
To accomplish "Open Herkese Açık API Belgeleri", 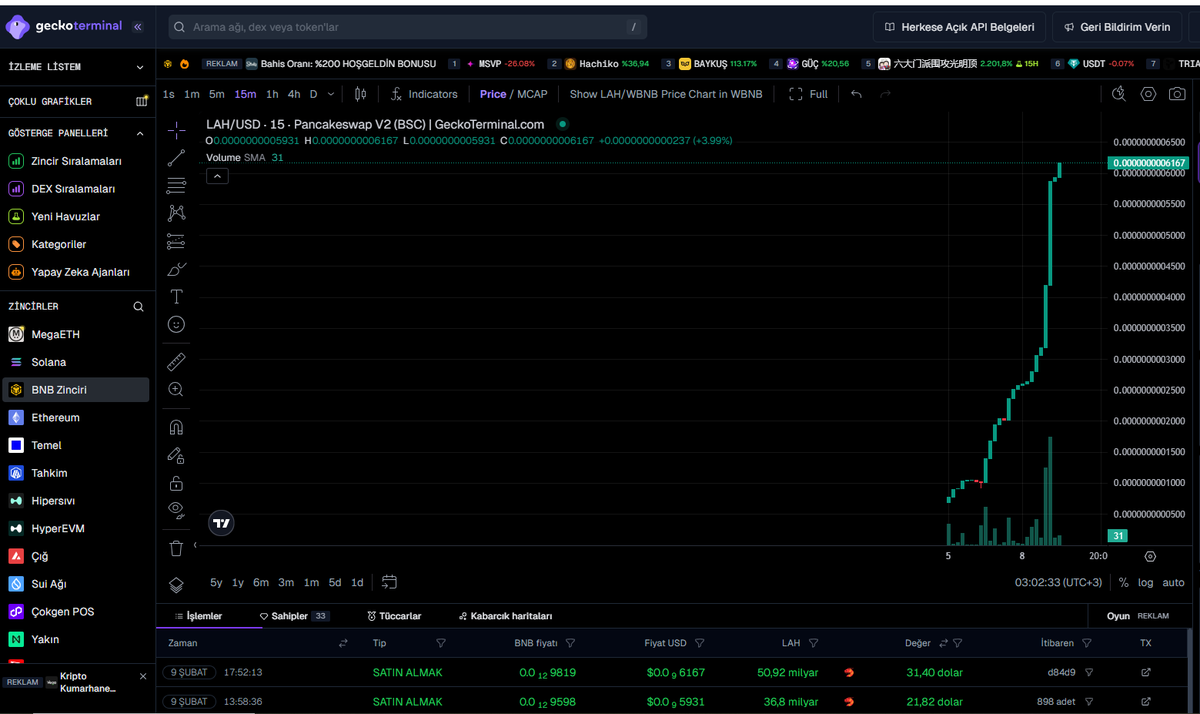I will [x=959, y=27].
